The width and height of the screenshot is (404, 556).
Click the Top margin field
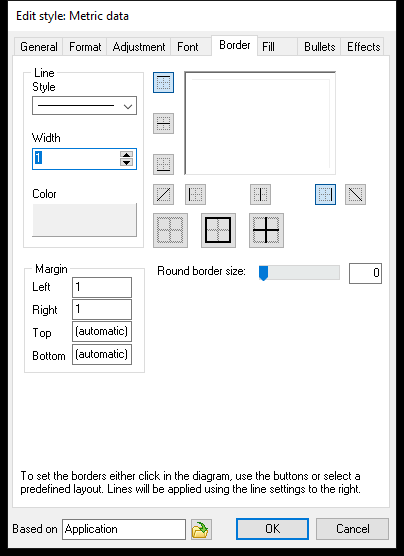tap(102, 332)
